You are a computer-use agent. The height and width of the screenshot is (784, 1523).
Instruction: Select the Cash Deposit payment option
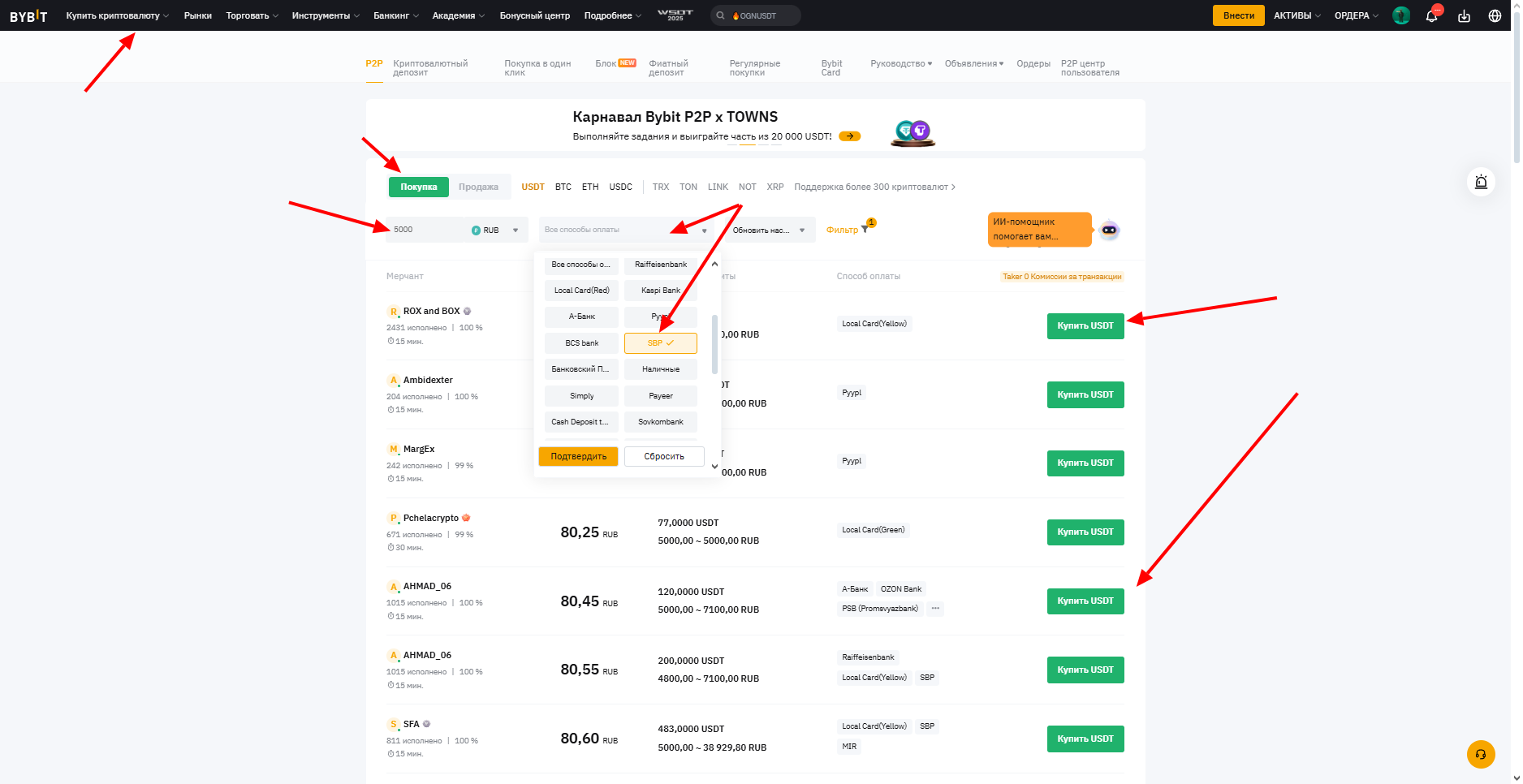(x=581, y=422)
